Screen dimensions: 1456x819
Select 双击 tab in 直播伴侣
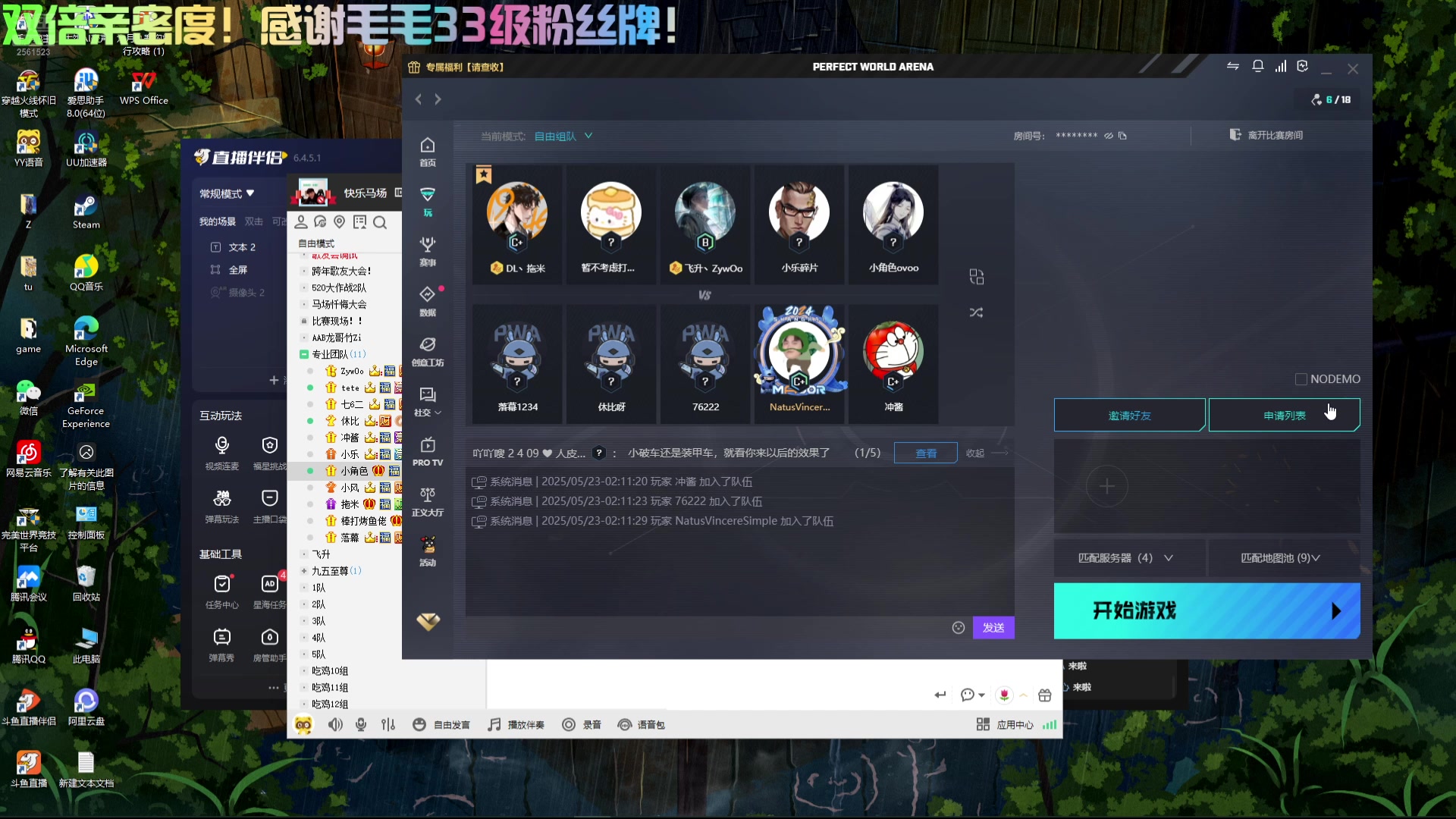254,221
